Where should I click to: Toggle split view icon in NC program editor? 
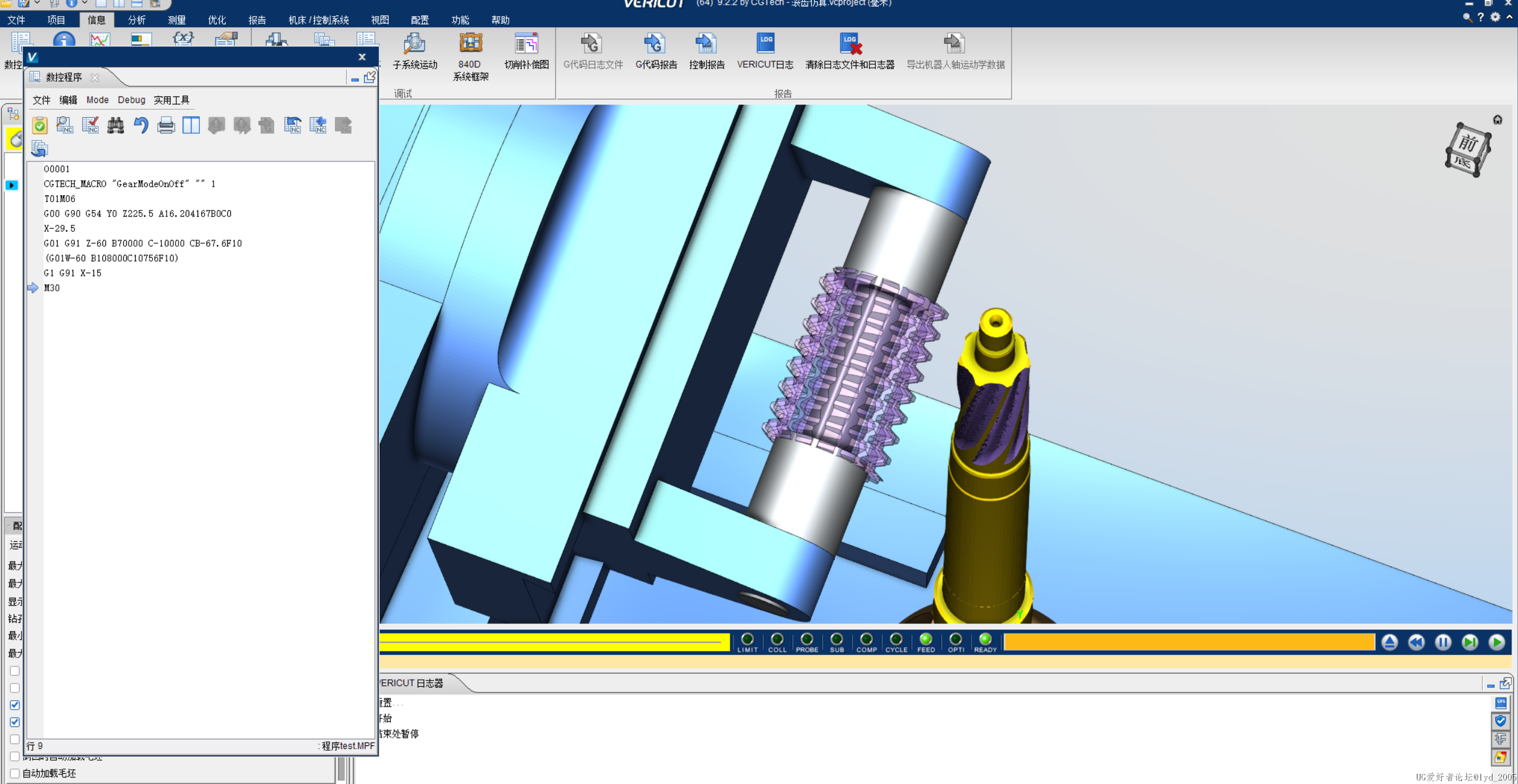point(191,125)
